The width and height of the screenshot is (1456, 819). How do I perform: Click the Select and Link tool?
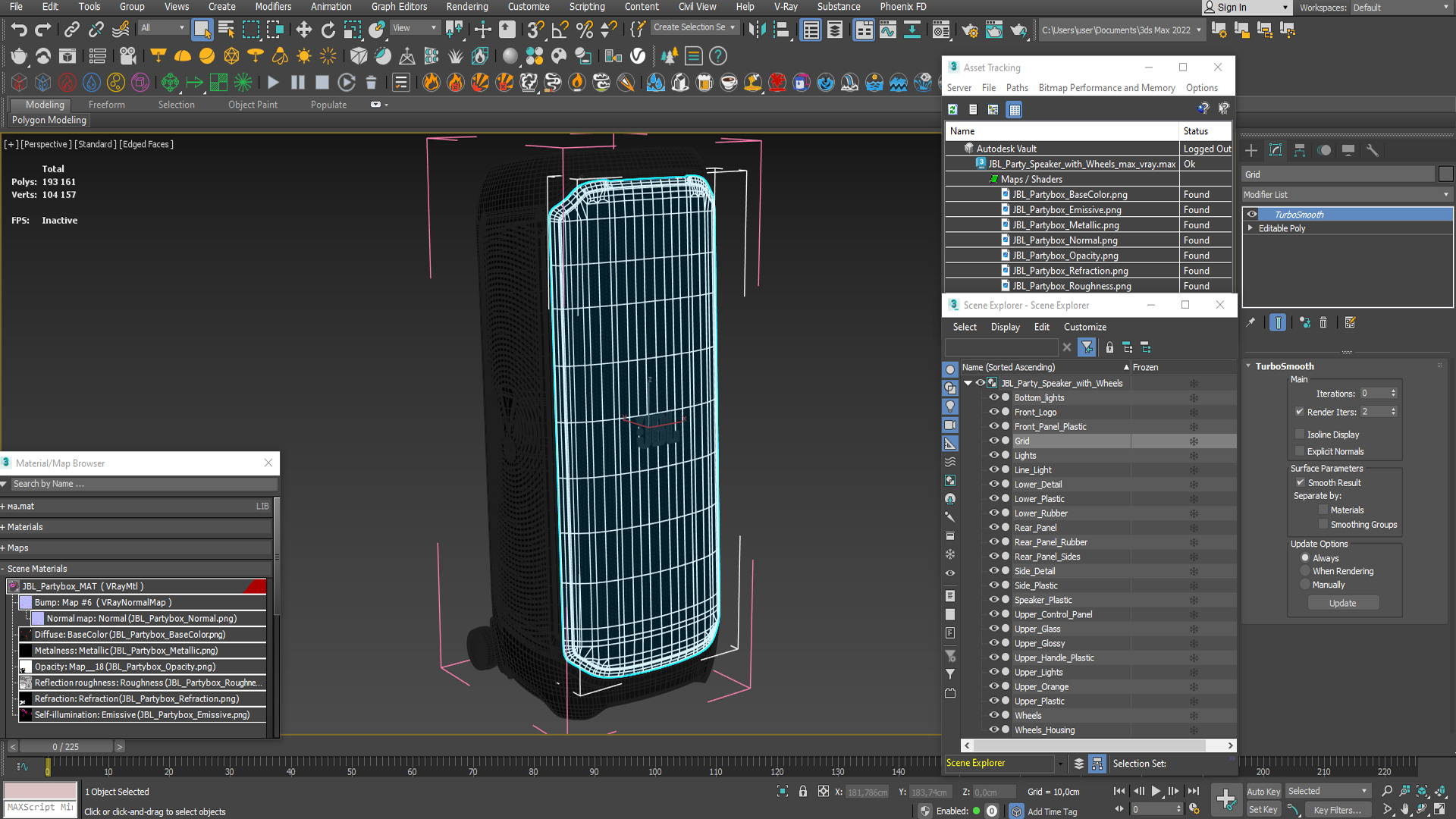(x=71, y=30)
